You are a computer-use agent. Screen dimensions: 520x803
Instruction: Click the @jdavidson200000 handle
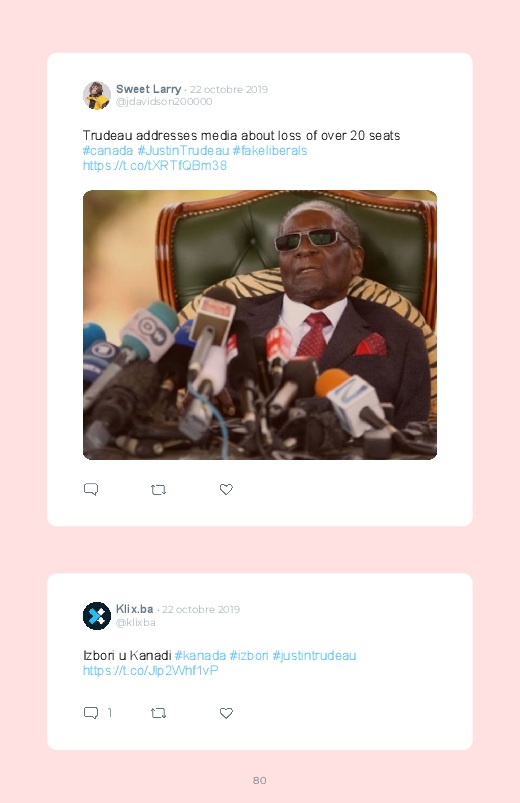pos(164,101)
